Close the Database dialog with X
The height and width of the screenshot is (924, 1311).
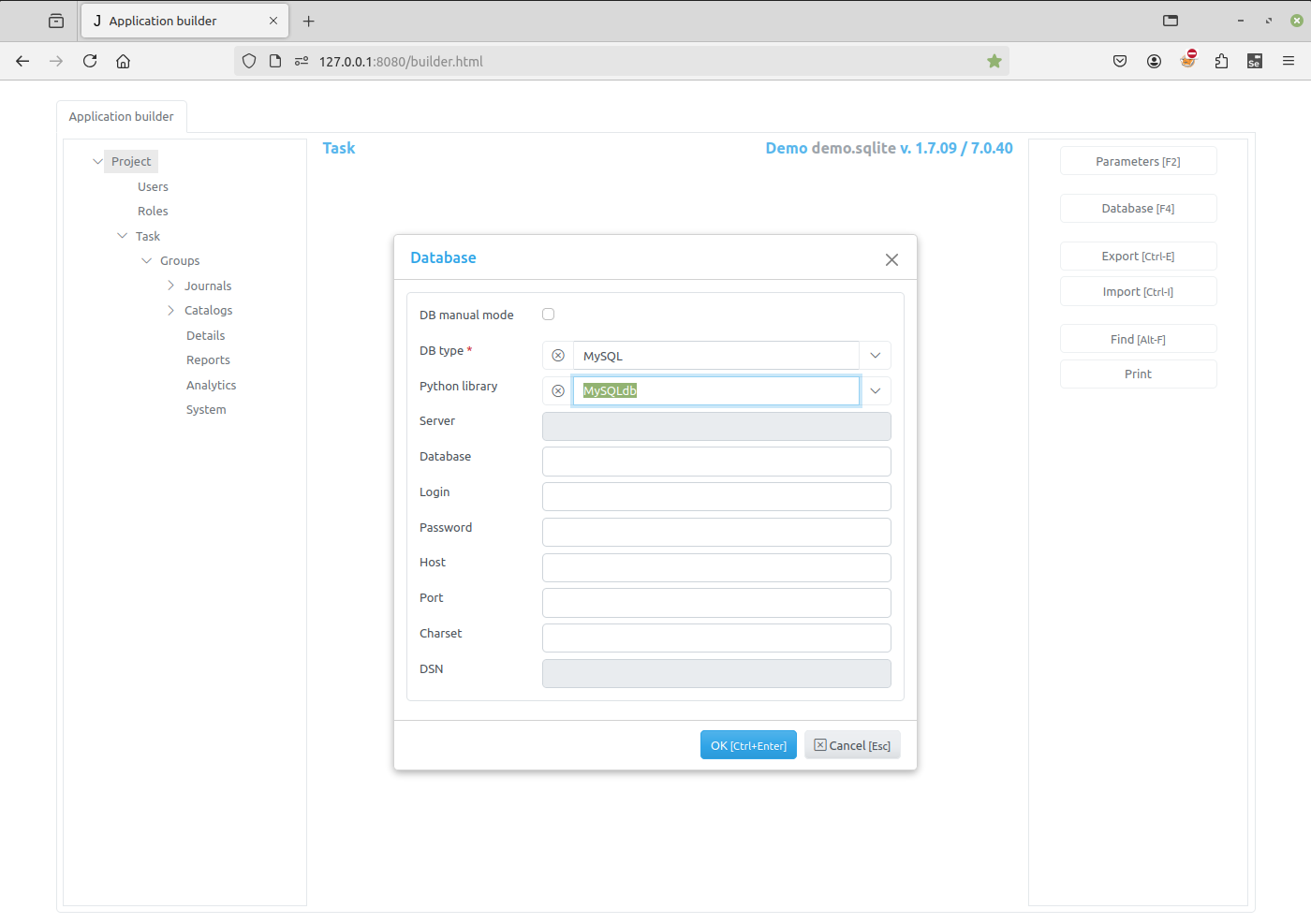891,259
